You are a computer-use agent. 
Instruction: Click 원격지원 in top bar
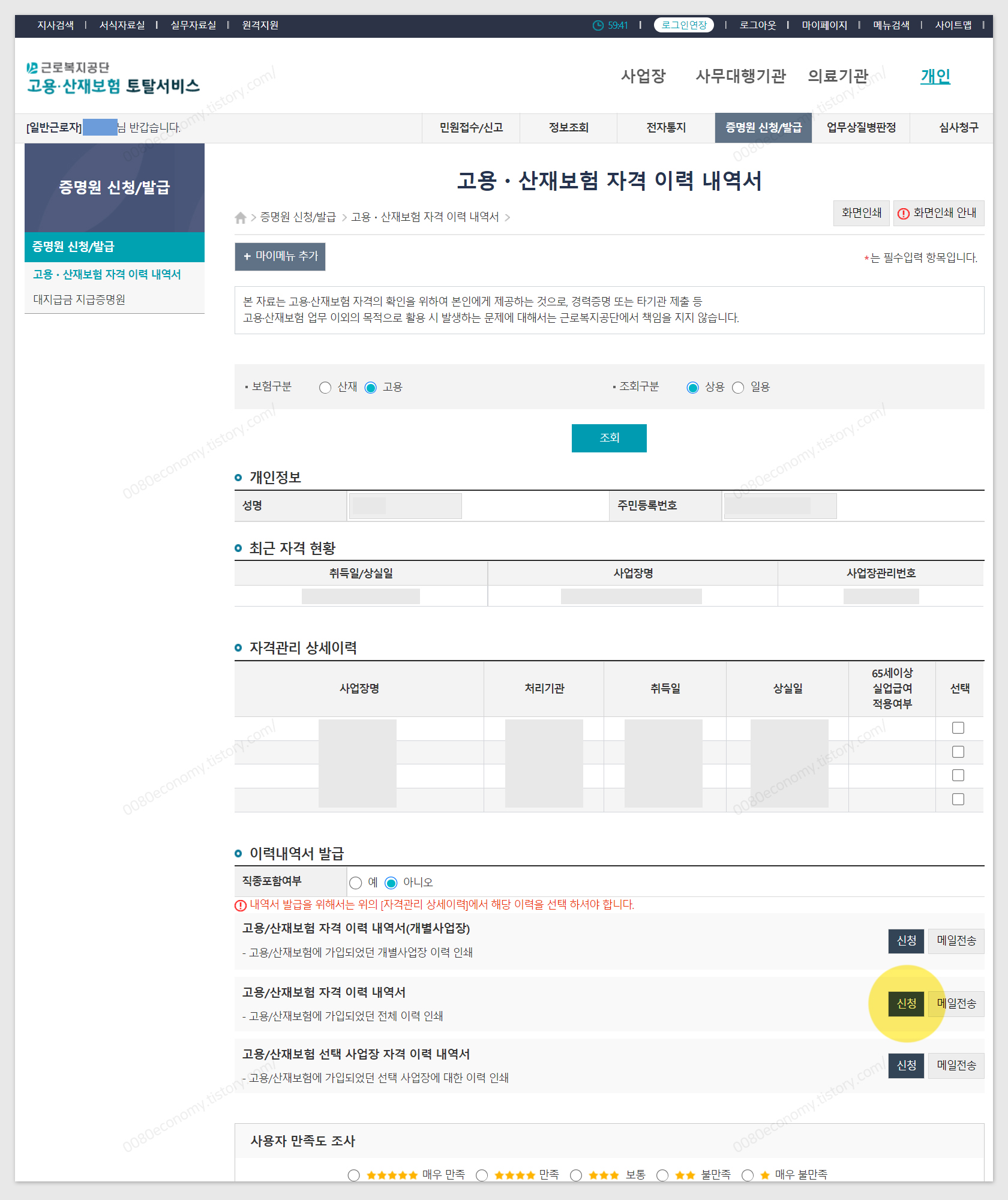(x=260, y=25)
